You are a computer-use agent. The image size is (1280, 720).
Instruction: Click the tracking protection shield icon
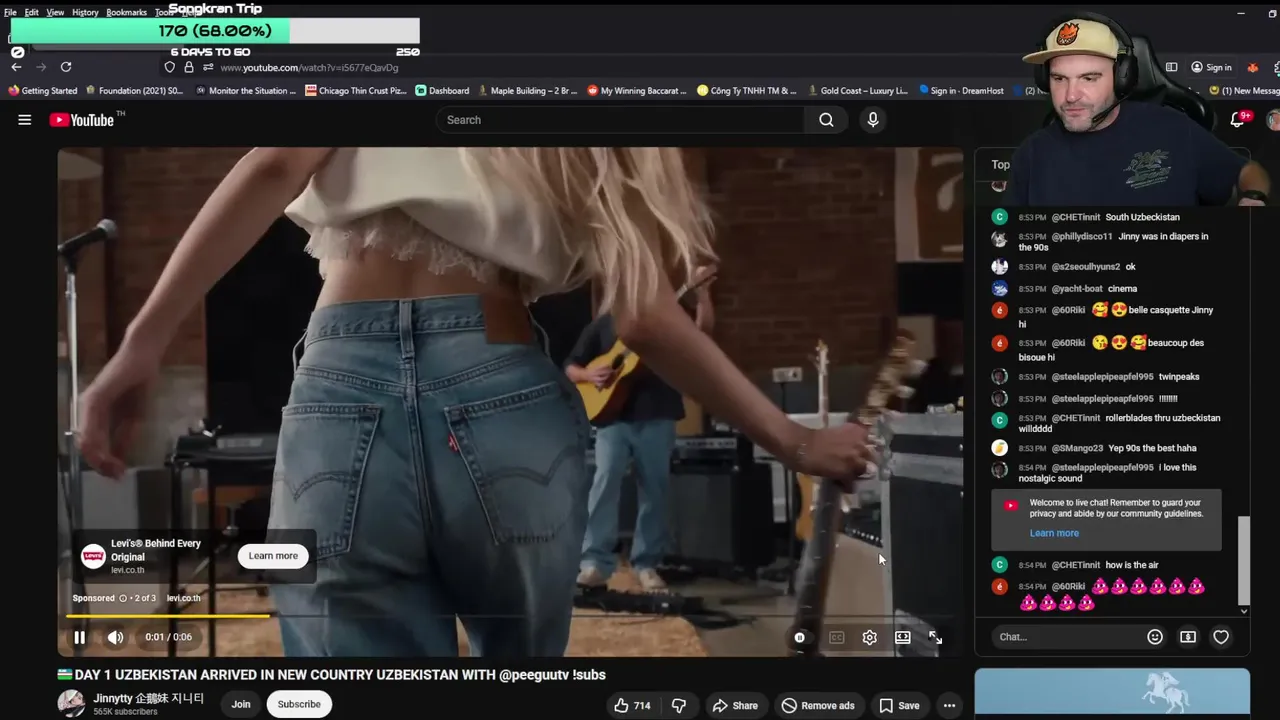[x=169, y=67]
